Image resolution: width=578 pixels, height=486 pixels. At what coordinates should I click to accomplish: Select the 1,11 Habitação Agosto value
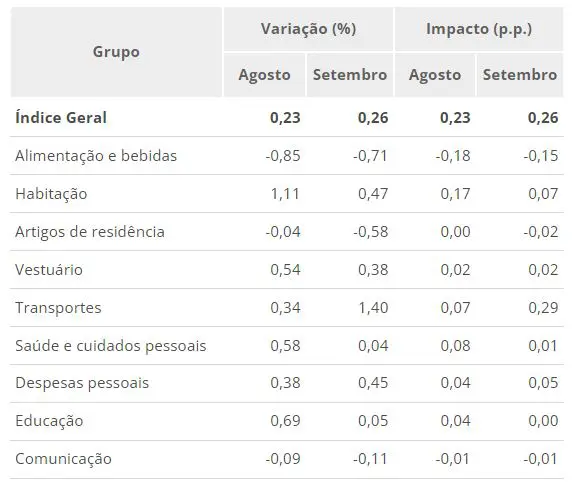[x=285, y=194]
